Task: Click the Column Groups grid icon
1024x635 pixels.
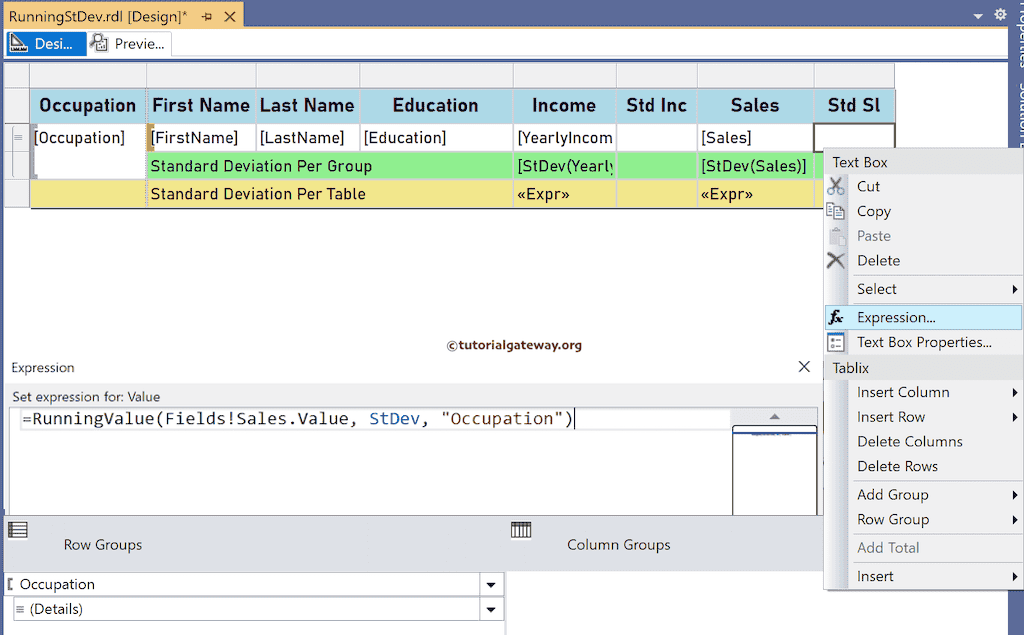Action: point(521,528)
